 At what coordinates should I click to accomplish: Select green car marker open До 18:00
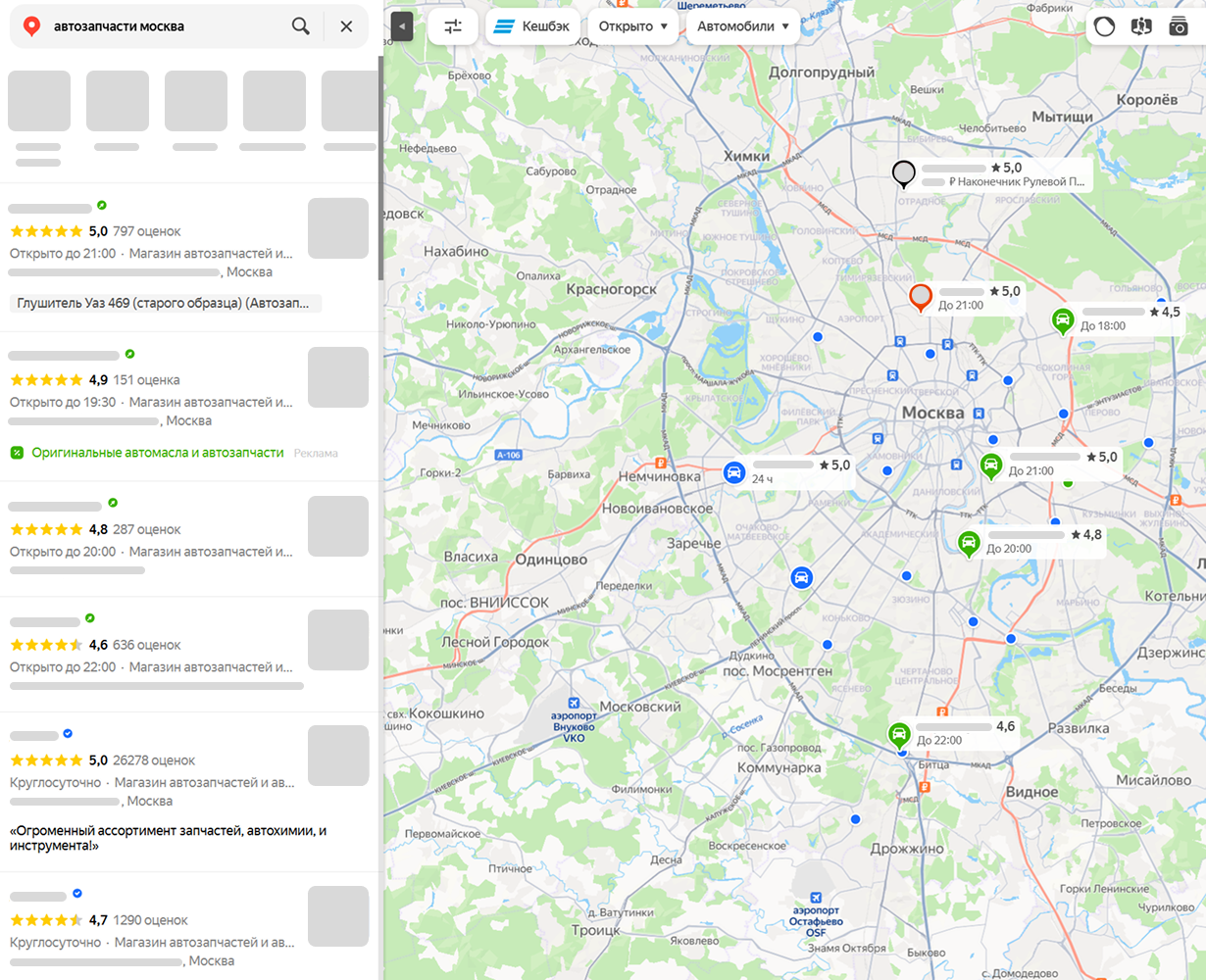pos(1062,320)
